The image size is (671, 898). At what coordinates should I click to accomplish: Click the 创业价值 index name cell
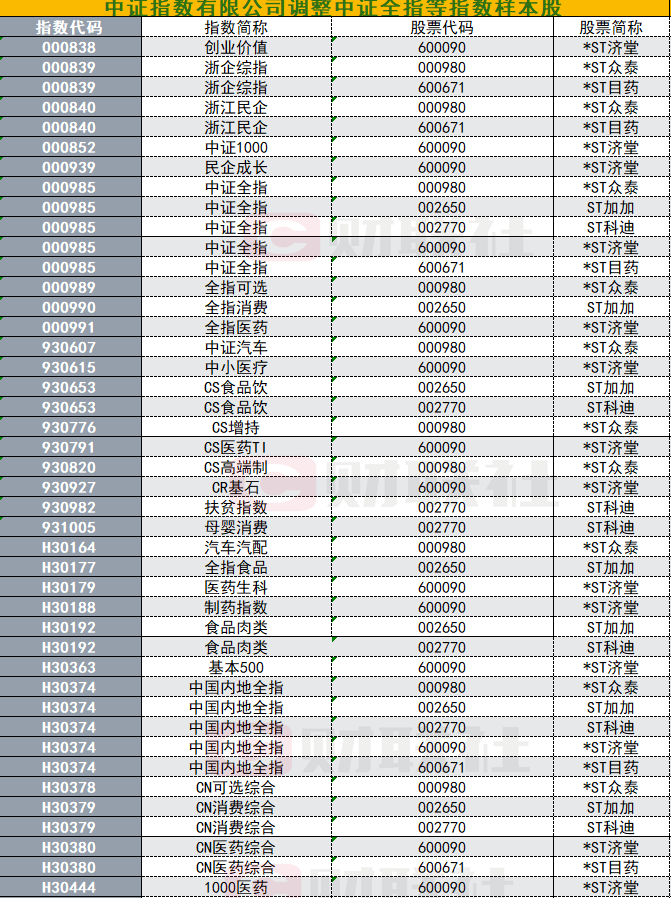point(236,48)
